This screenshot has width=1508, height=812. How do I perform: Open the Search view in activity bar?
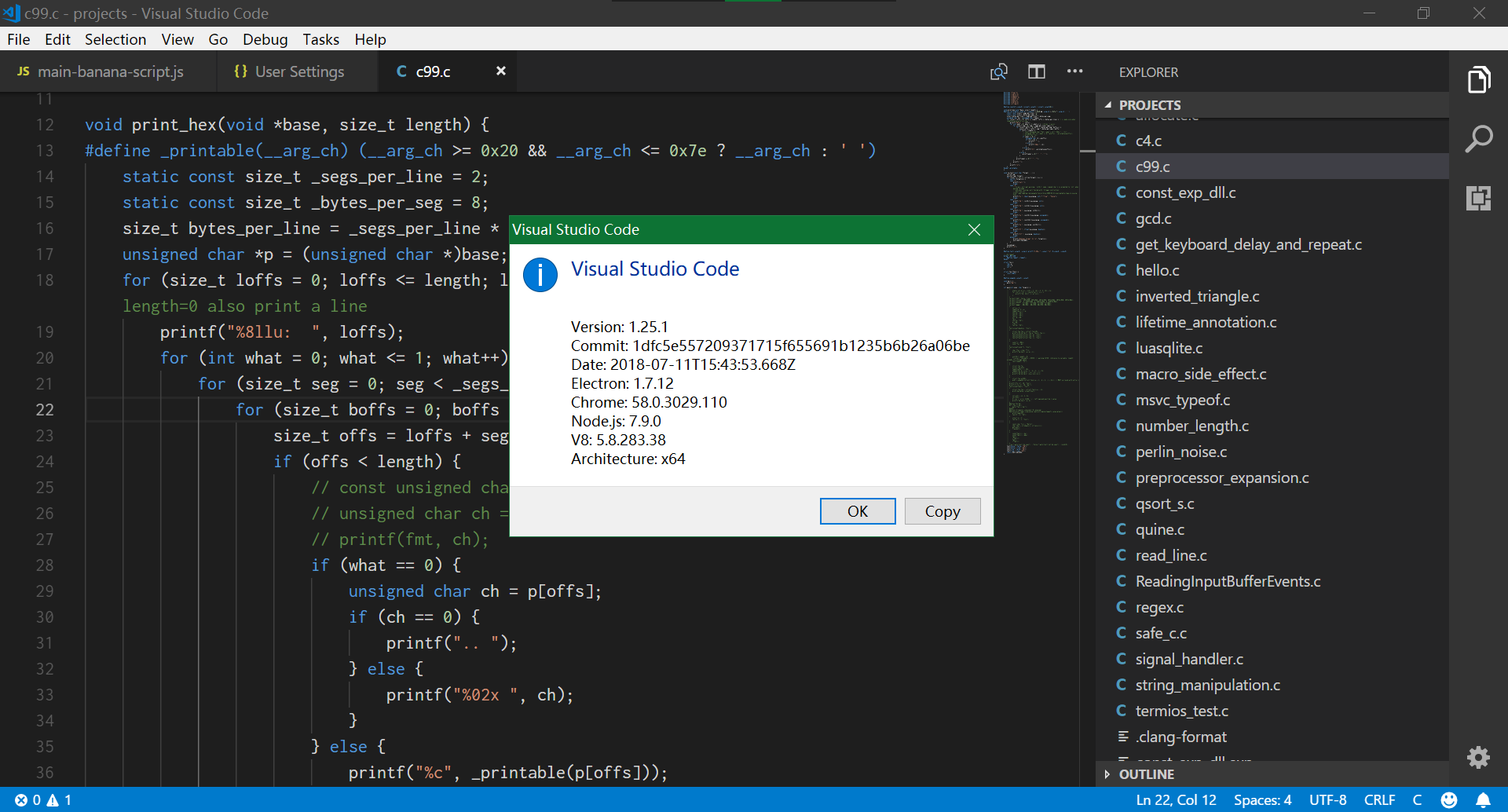coord(1479,139)
